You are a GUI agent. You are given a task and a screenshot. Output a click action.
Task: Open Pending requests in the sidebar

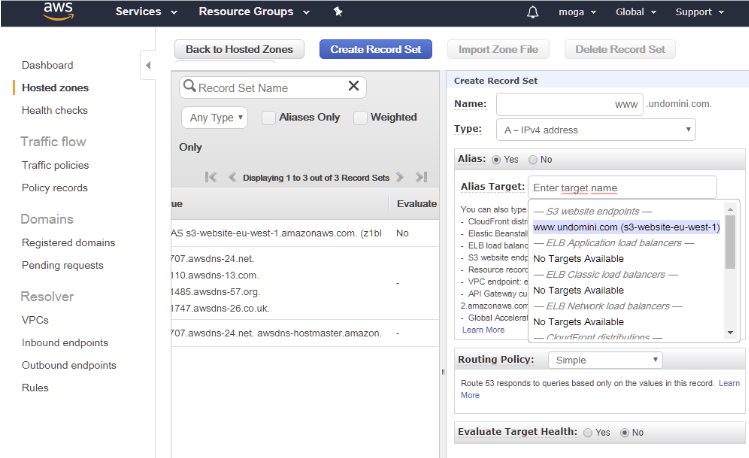(x=62, y=265)
